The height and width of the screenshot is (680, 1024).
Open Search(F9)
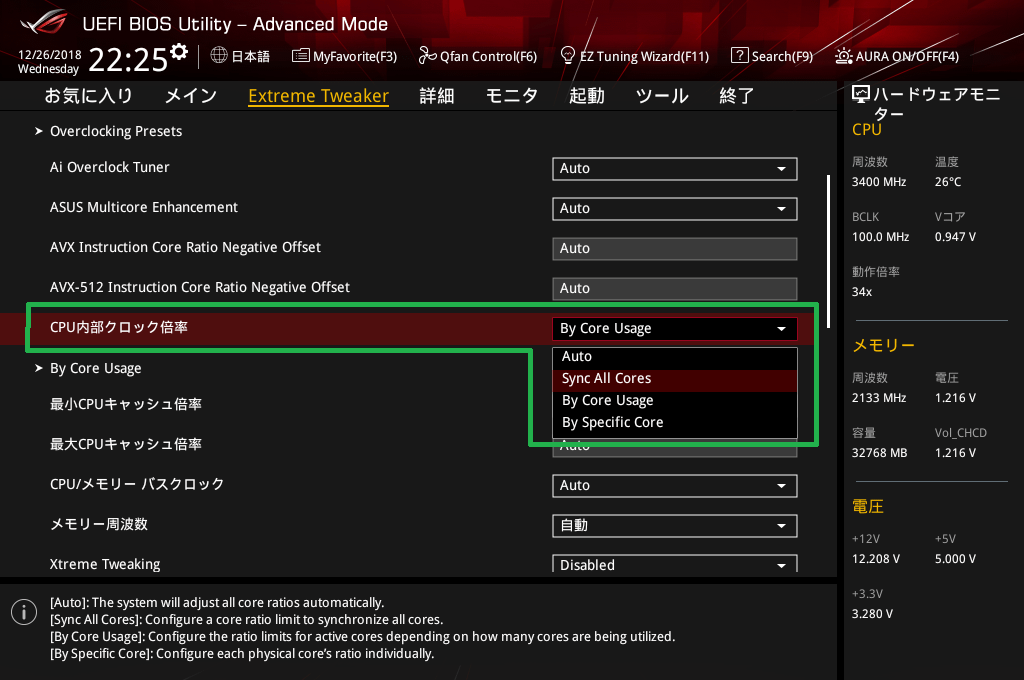[x=772, y=56]
